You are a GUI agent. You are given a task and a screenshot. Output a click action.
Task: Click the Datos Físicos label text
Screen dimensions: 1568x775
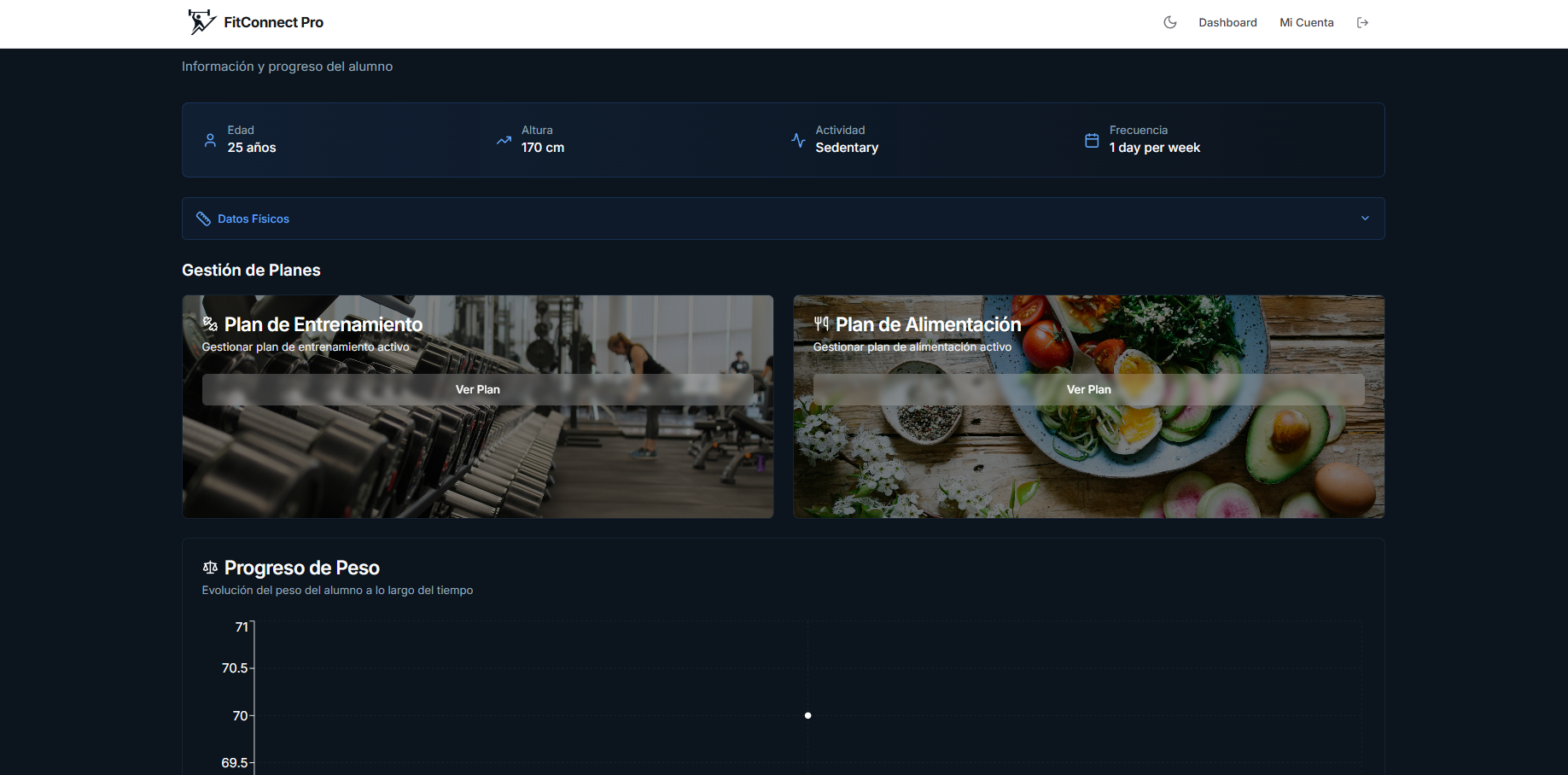pyautogui.click(x=253, y=219)
